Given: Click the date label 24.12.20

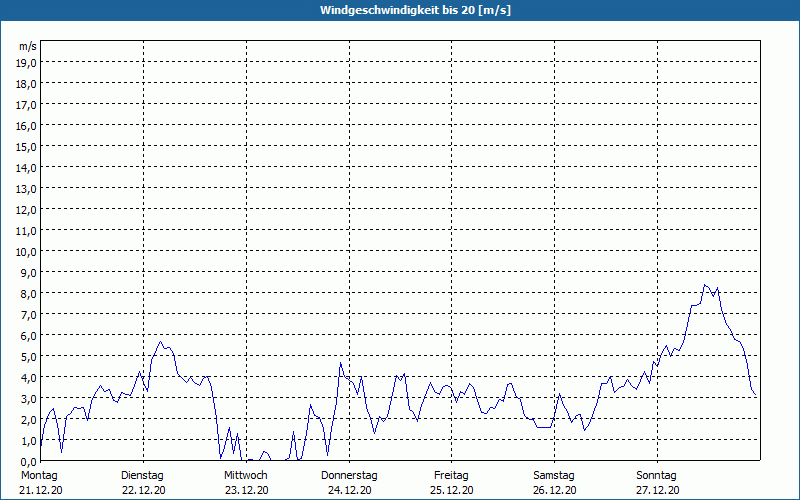Looking at the screenshot, I should [349, 490].
